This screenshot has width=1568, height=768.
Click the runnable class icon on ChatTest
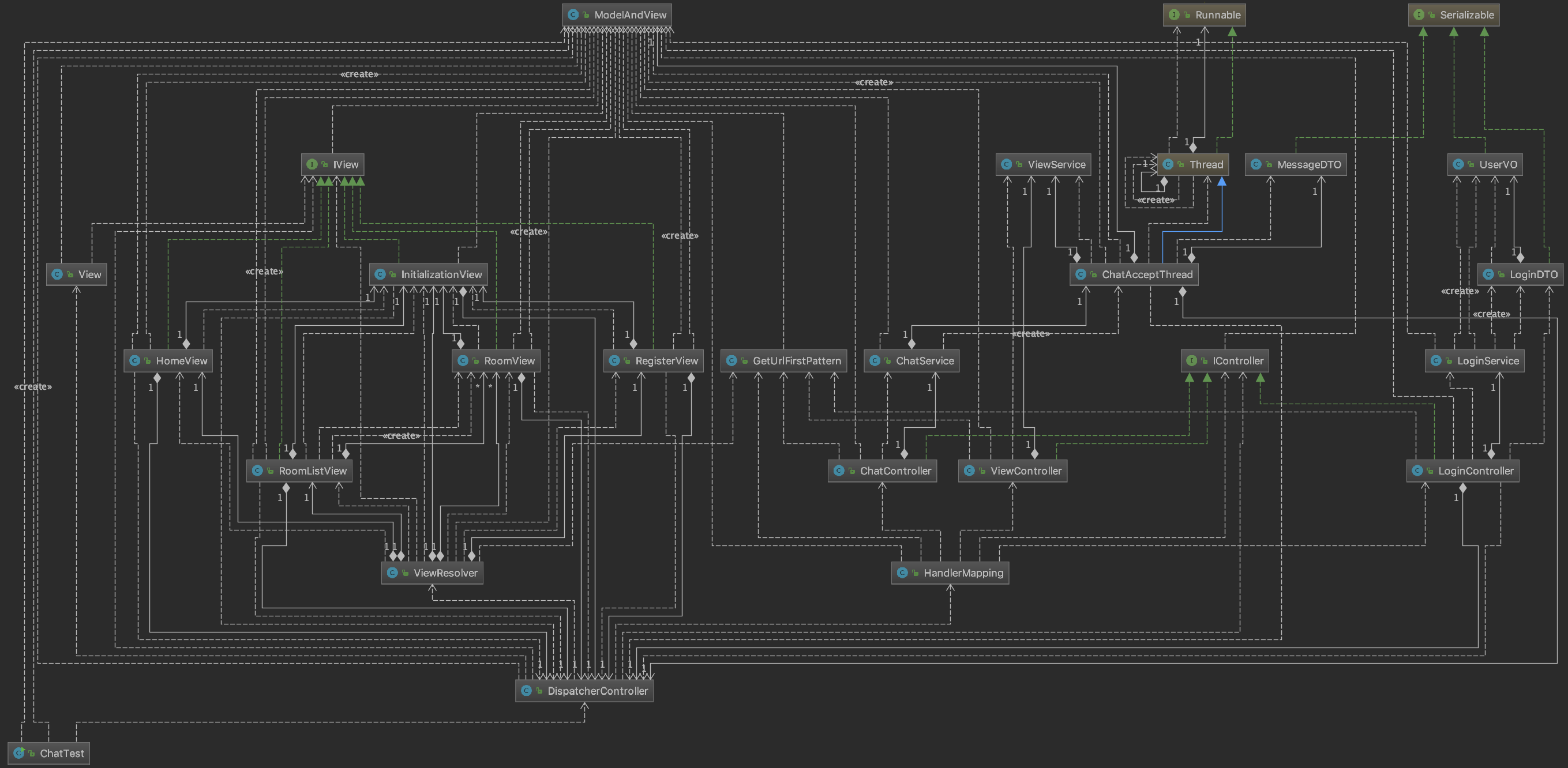(x=19, y=754)
